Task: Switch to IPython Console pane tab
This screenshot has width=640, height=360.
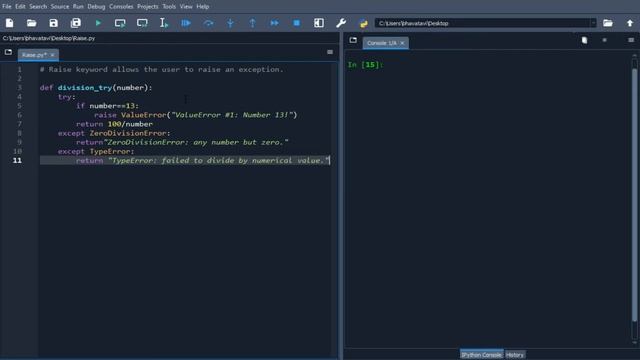Action: (x=481, y=355)
